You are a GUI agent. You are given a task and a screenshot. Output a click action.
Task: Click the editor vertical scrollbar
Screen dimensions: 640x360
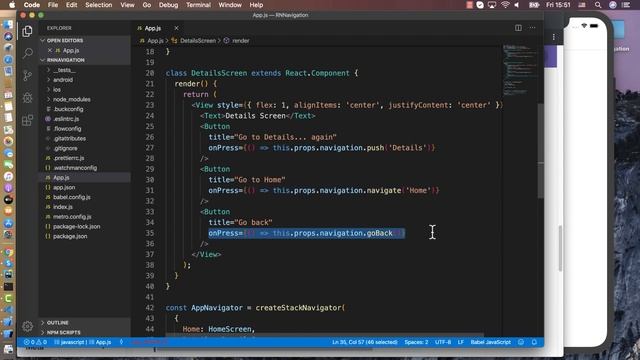point(541,151)
